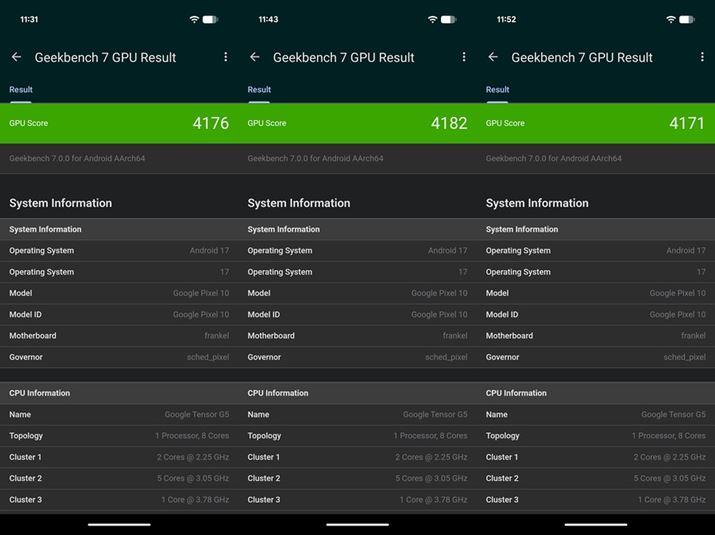Tap Android 17 value in 11:43 screen
The width and height of the screenshot is (715, 535).
coord(448,250)
